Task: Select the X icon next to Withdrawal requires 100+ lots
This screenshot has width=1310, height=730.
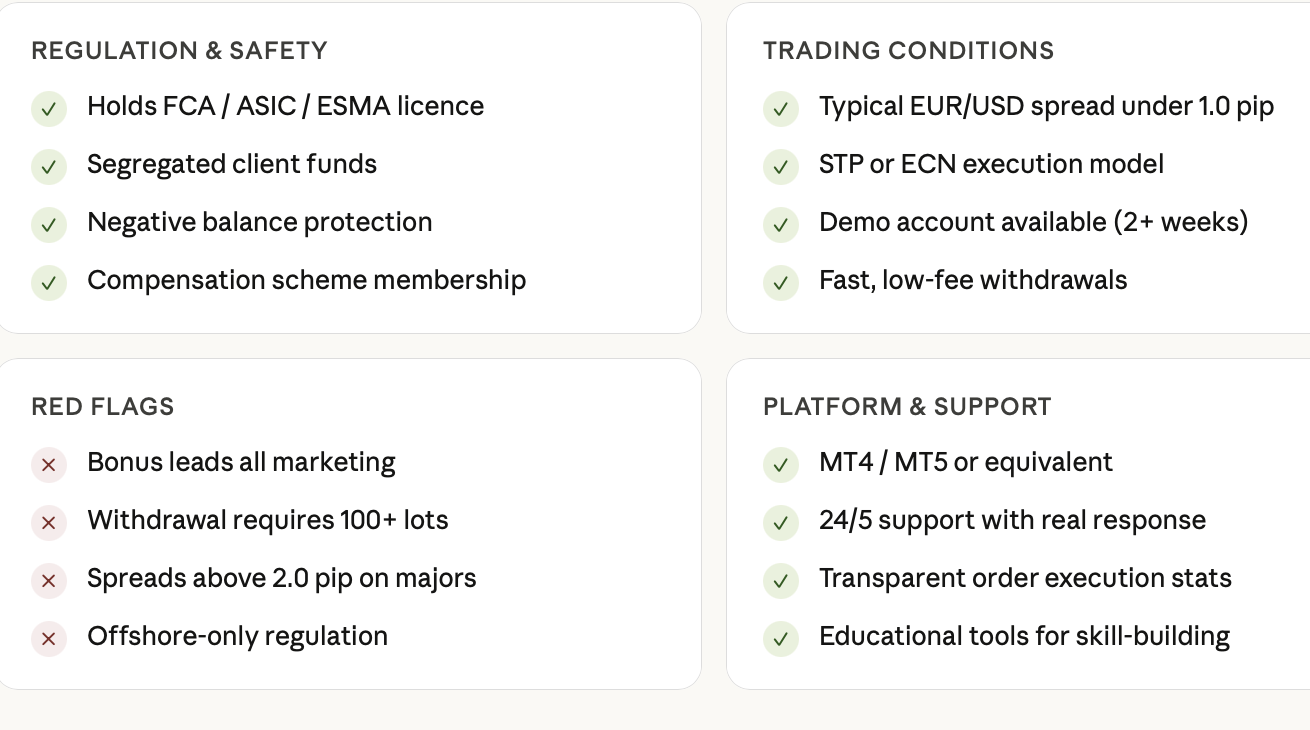Action: point(49,522)
